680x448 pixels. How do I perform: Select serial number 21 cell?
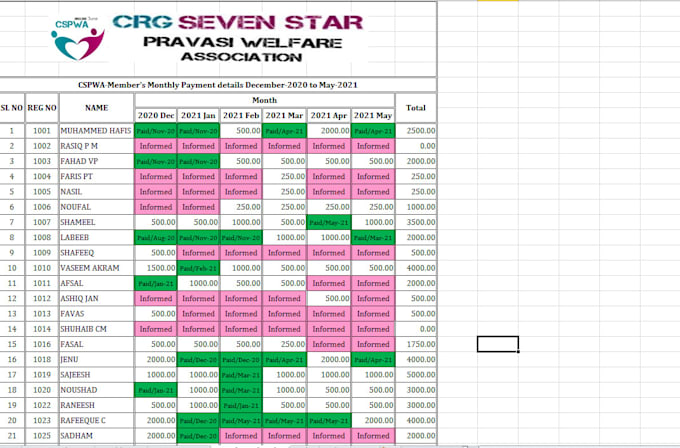(x=12, y=436)
